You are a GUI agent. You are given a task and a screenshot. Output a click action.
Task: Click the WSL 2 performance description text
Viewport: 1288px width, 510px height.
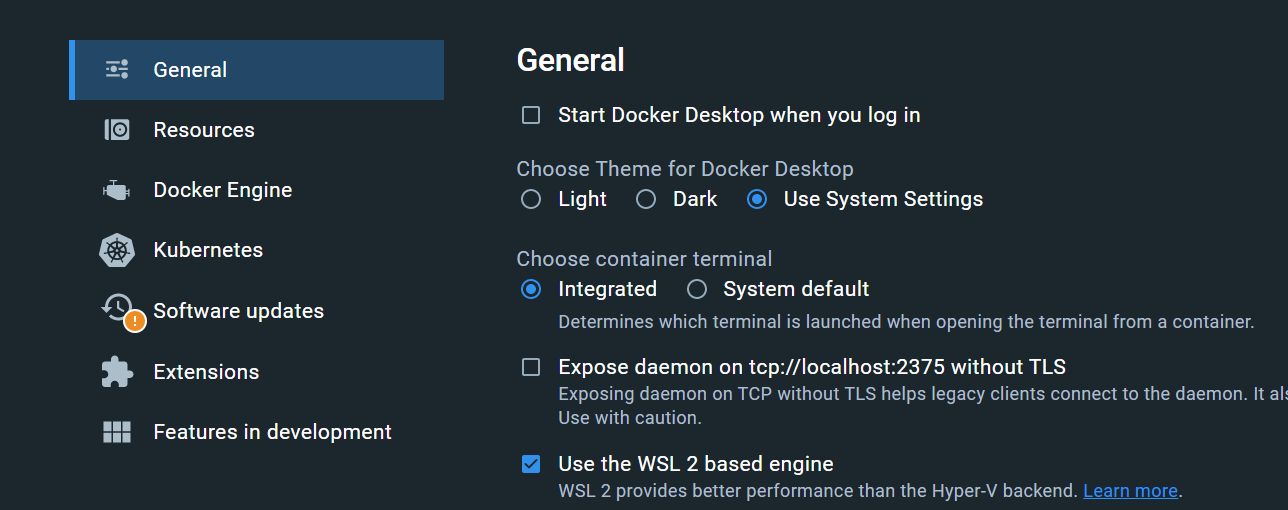click(818, 491)
